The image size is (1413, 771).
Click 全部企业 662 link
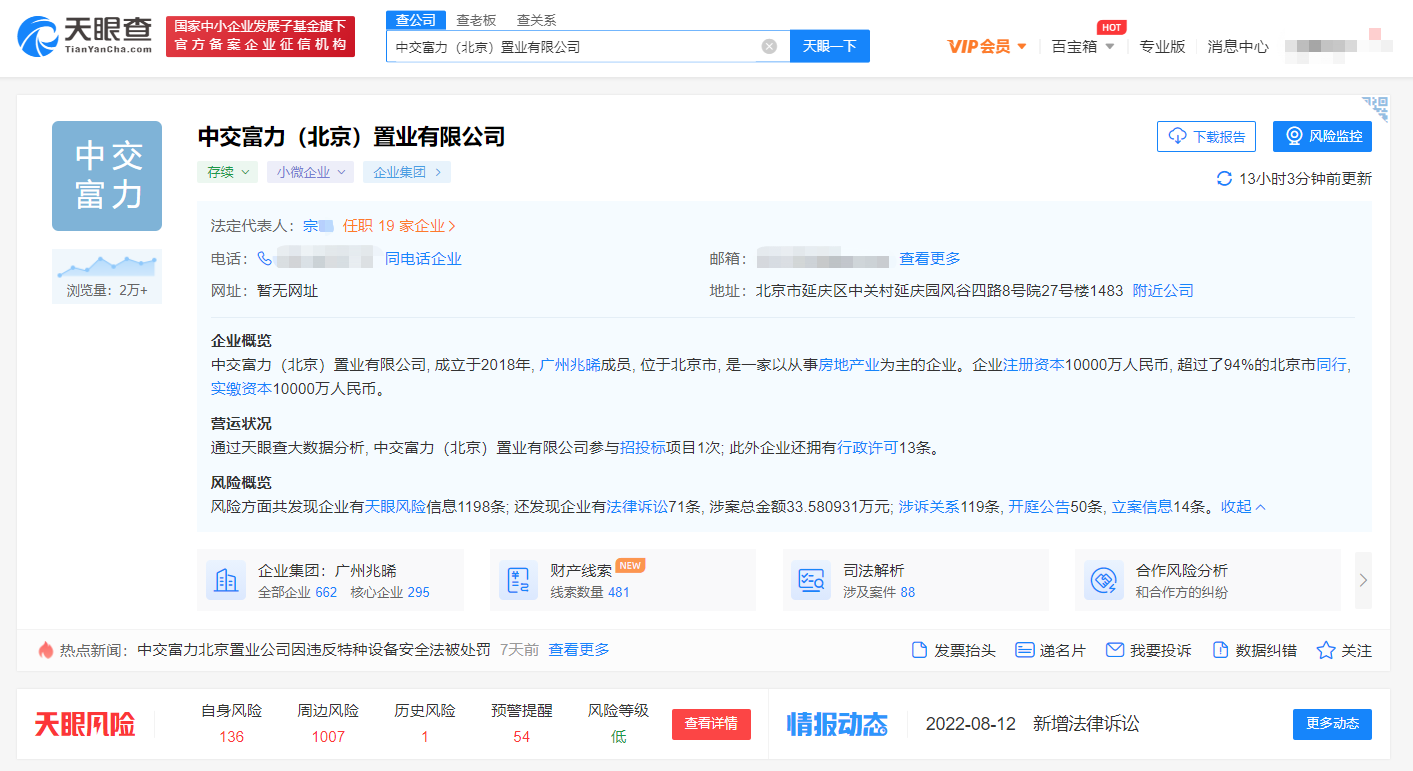[298, 592]
